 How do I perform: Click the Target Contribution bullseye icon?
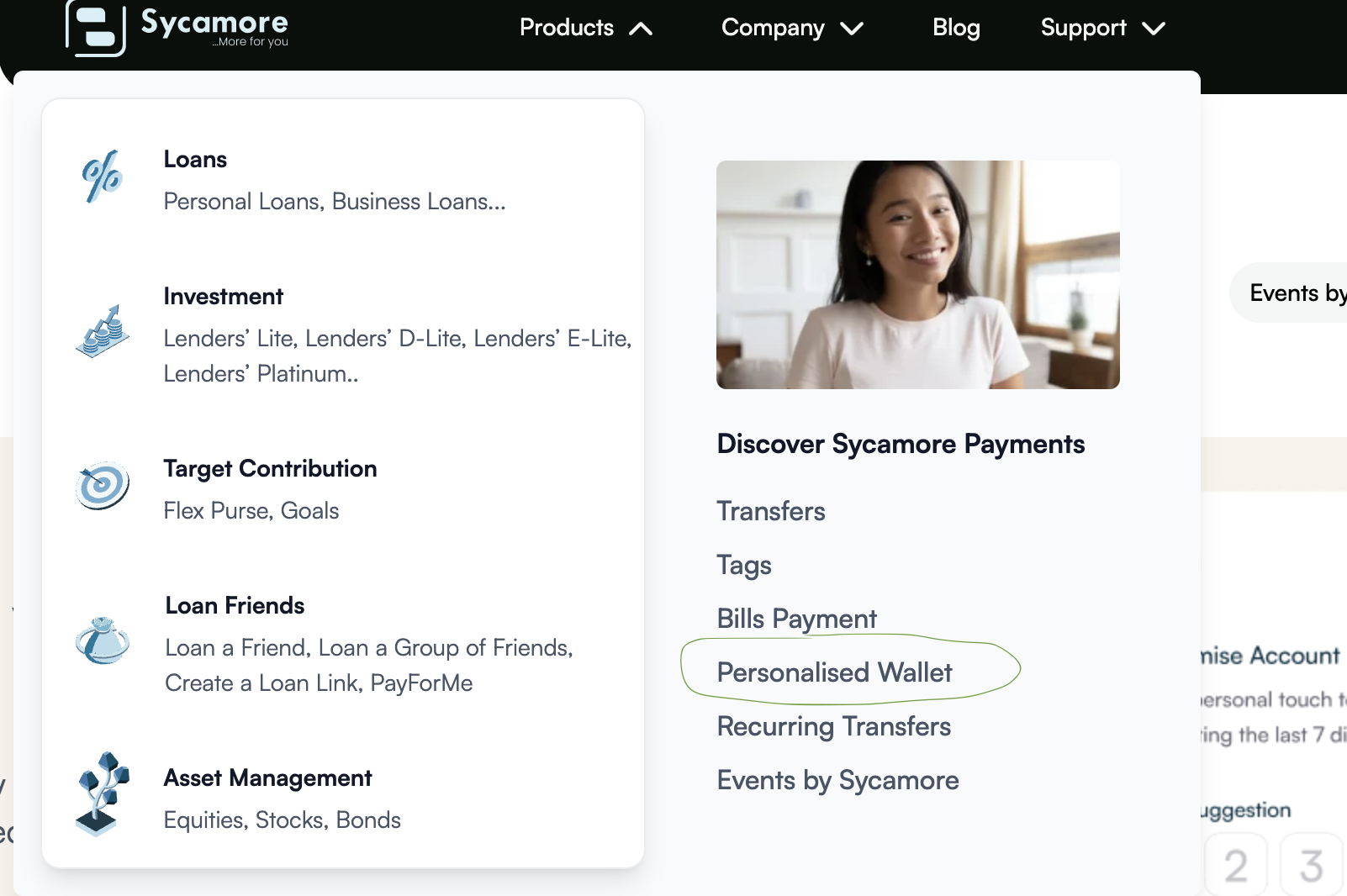[x=103, y=485]
